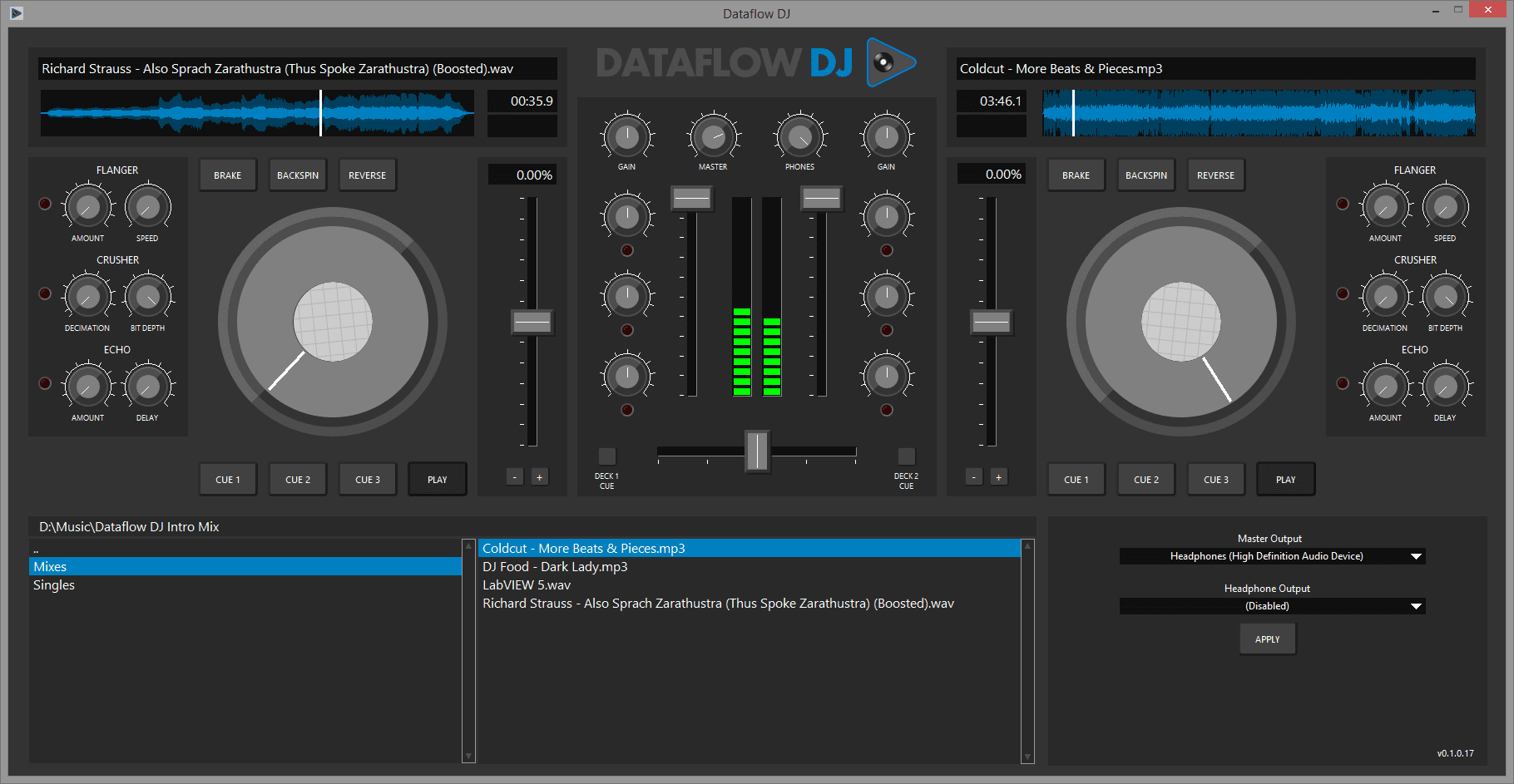
Task: Select Richard Strauss track in file list
Action: (x=750, y=603)
